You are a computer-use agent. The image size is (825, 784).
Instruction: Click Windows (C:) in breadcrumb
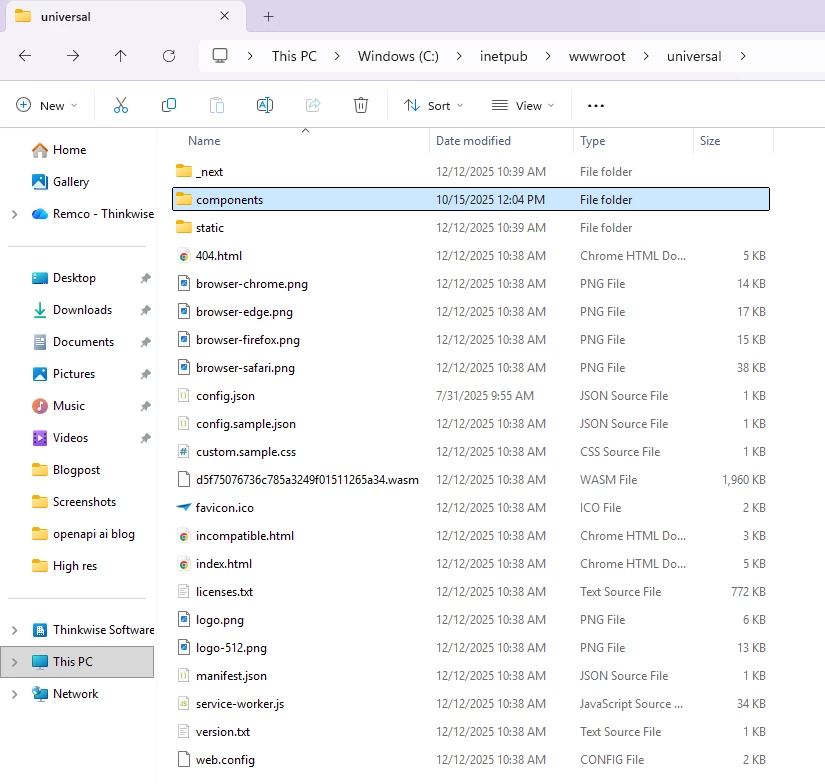tap(398, 56)
